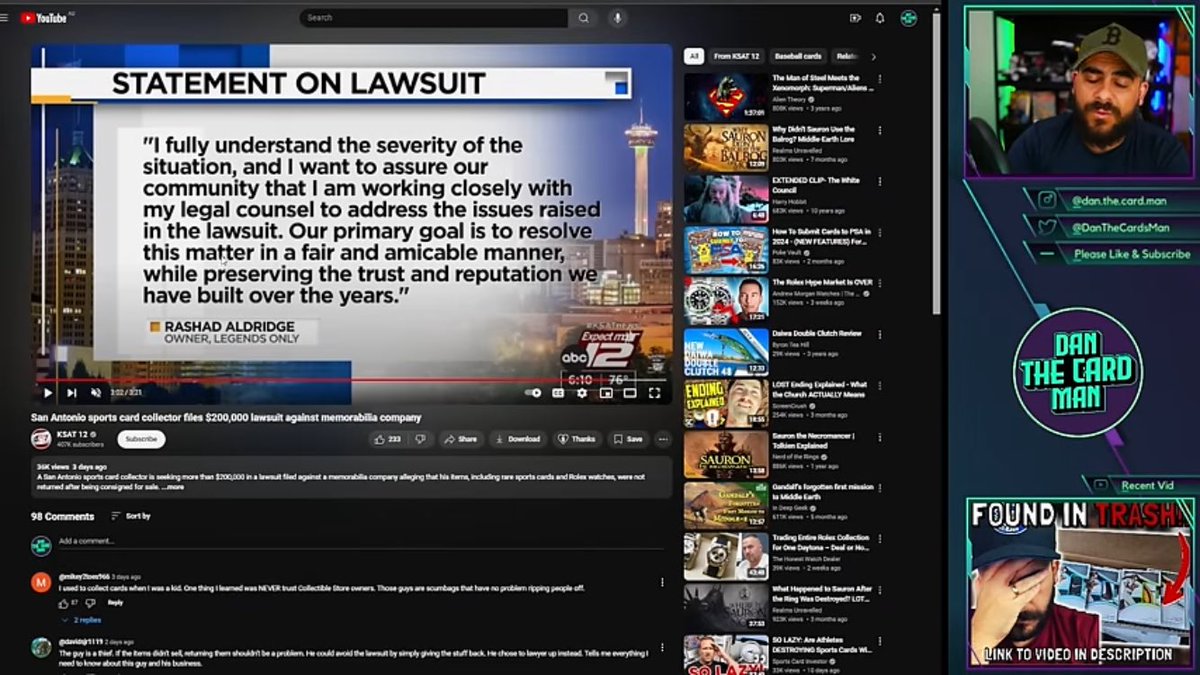Select the partially hidden Related chip

pos(846,56)
